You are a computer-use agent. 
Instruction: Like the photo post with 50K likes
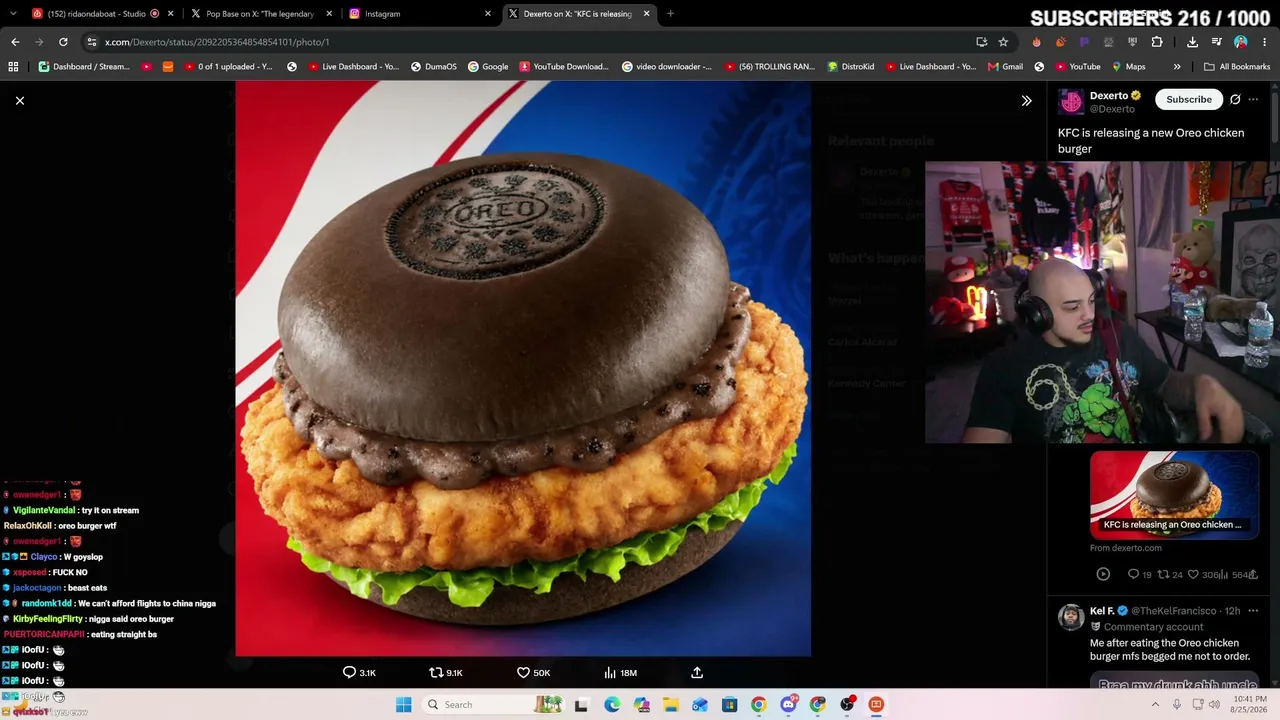pos(533,673)
